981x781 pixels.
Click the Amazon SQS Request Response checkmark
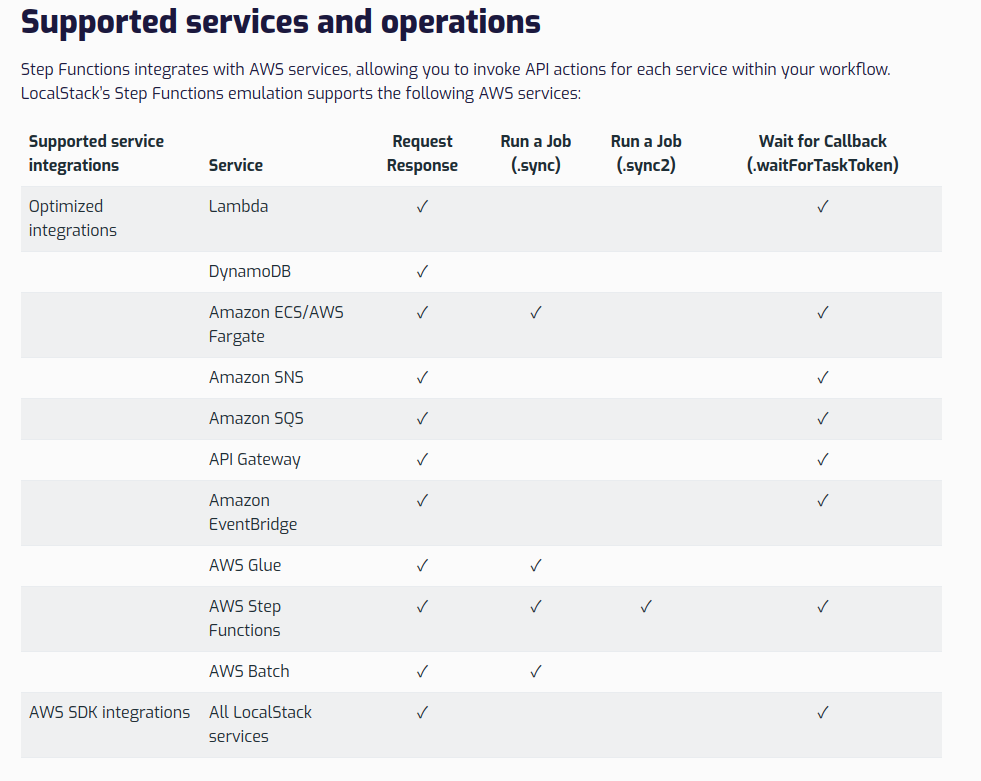point(422,418)
